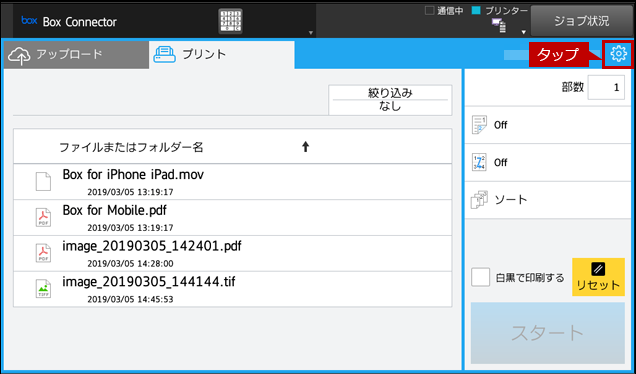The height and width of the screenshot is (374, 636).
Task: Switch to the アップロード tab
Action: 76,55
